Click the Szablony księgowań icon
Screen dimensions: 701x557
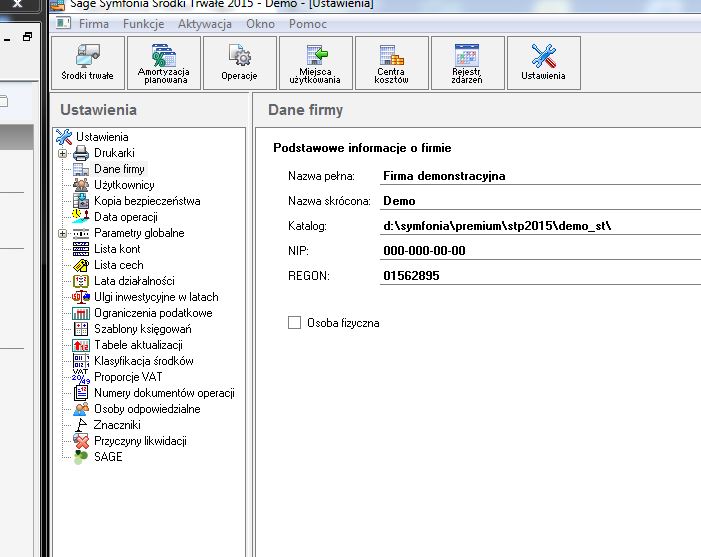[x=81, y=329]
